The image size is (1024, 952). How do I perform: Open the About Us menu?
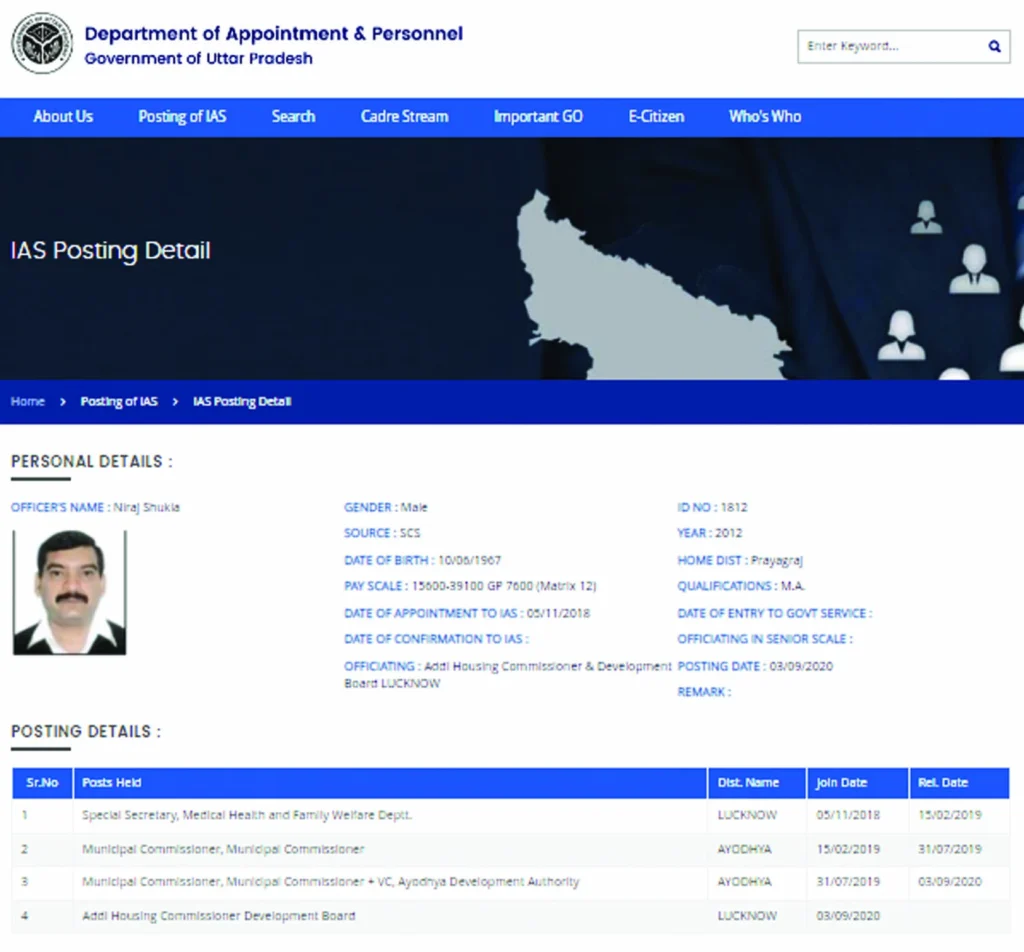(63, 116)
